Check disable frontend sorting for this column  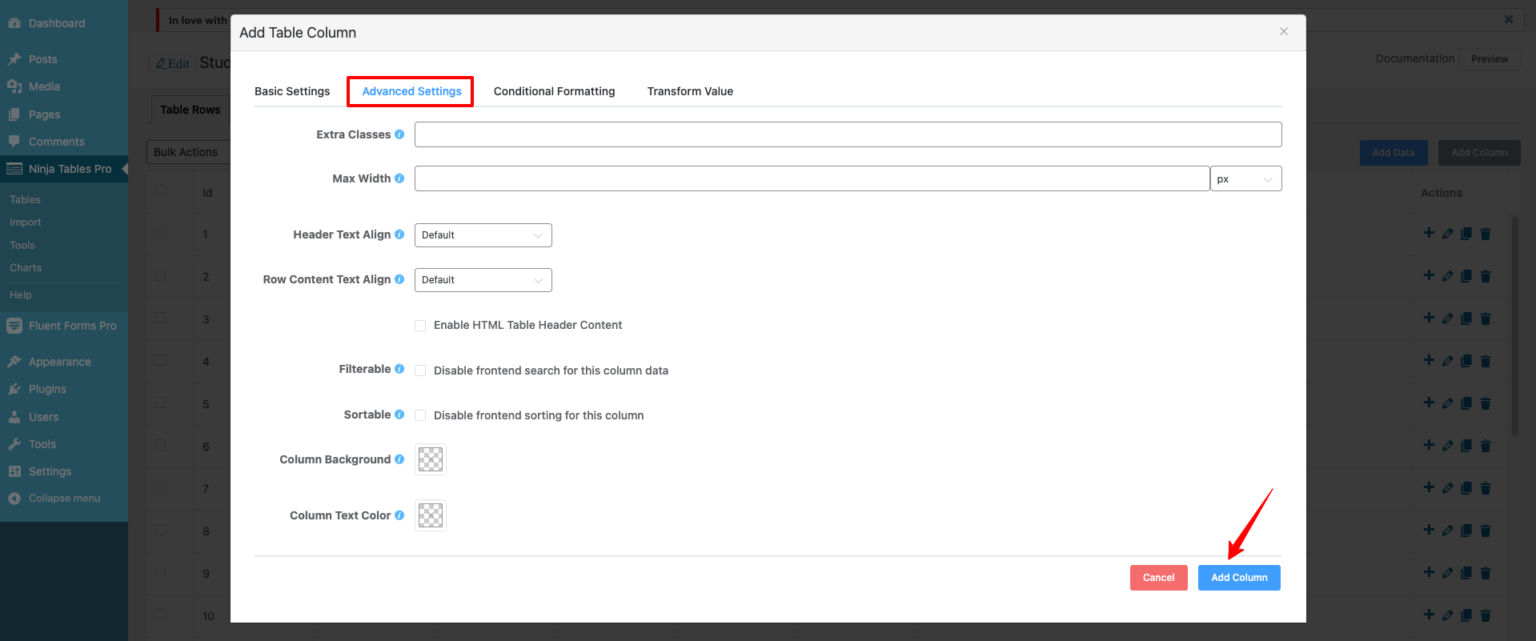click(420, 414)
